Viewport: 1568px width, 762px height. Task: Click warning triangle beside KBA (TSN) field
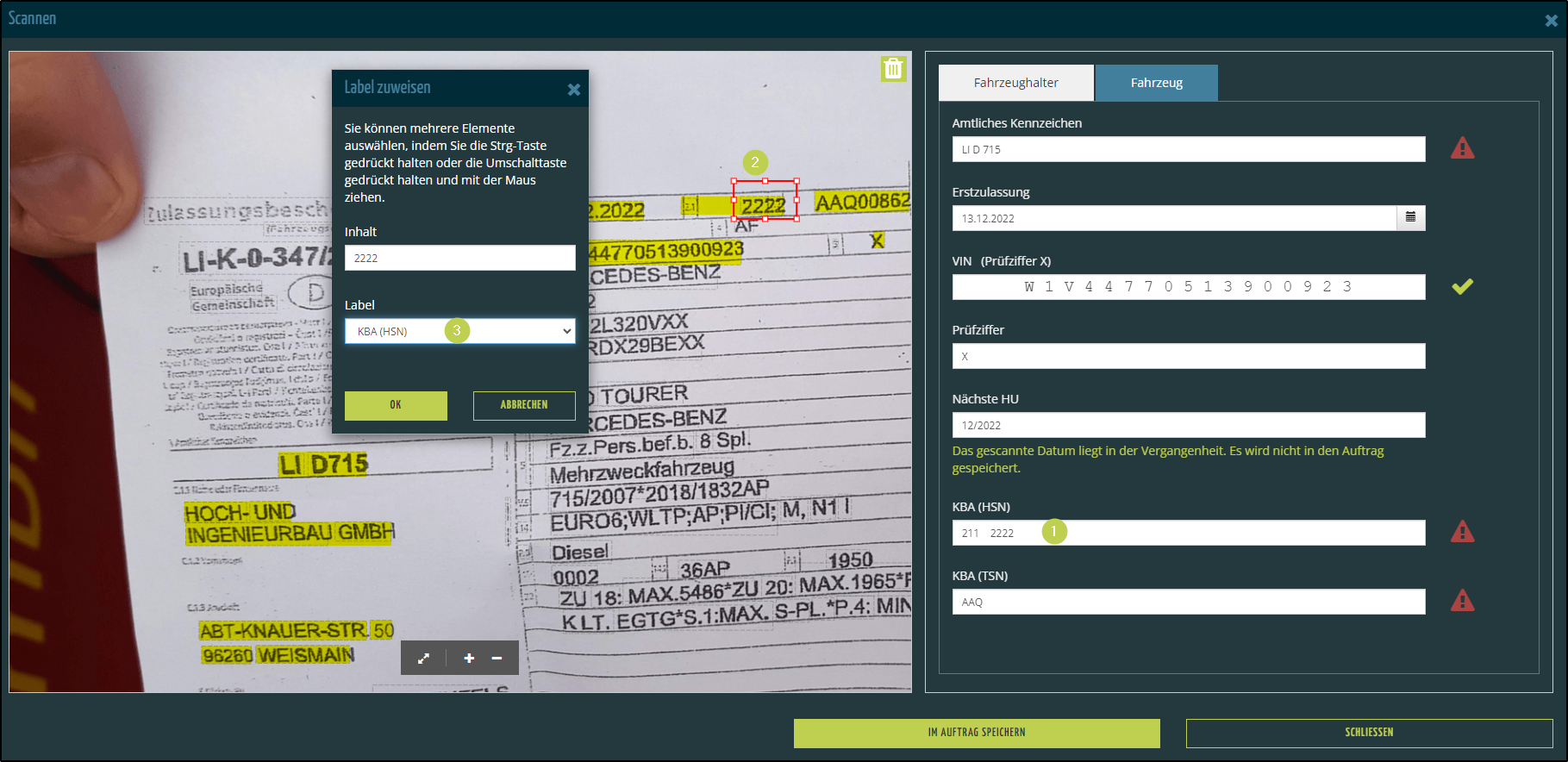pos(1462,601)
